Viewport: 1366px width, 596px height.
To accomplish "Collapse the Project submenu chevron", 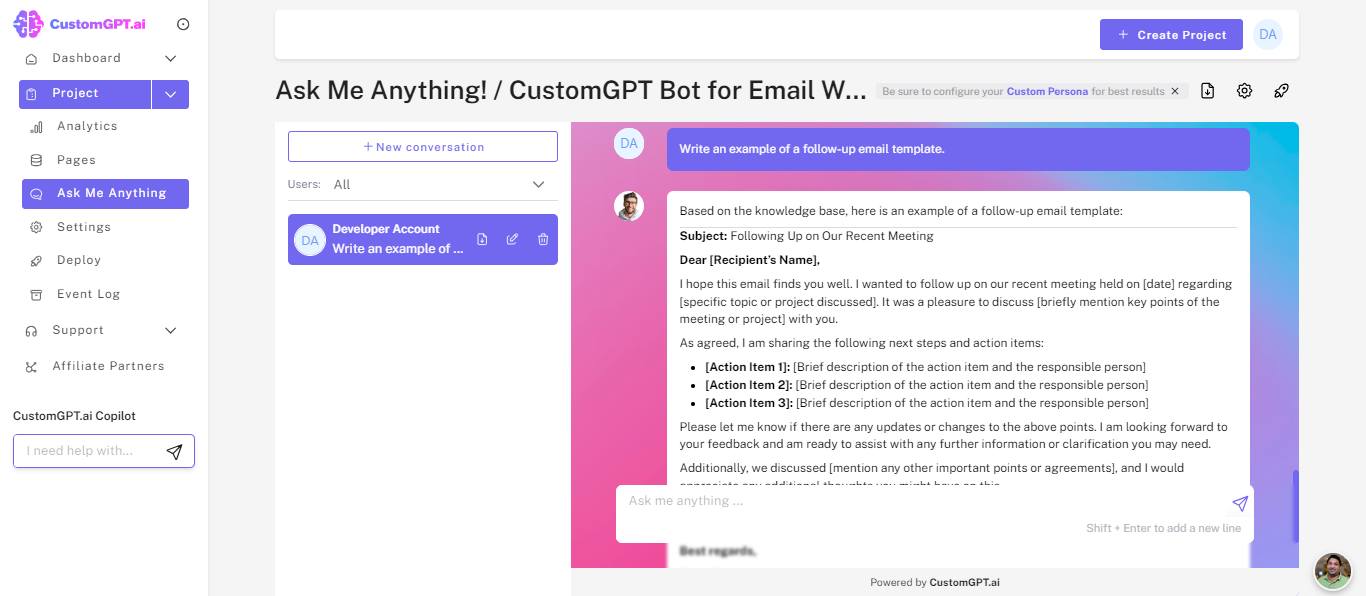I will (170, 93).
